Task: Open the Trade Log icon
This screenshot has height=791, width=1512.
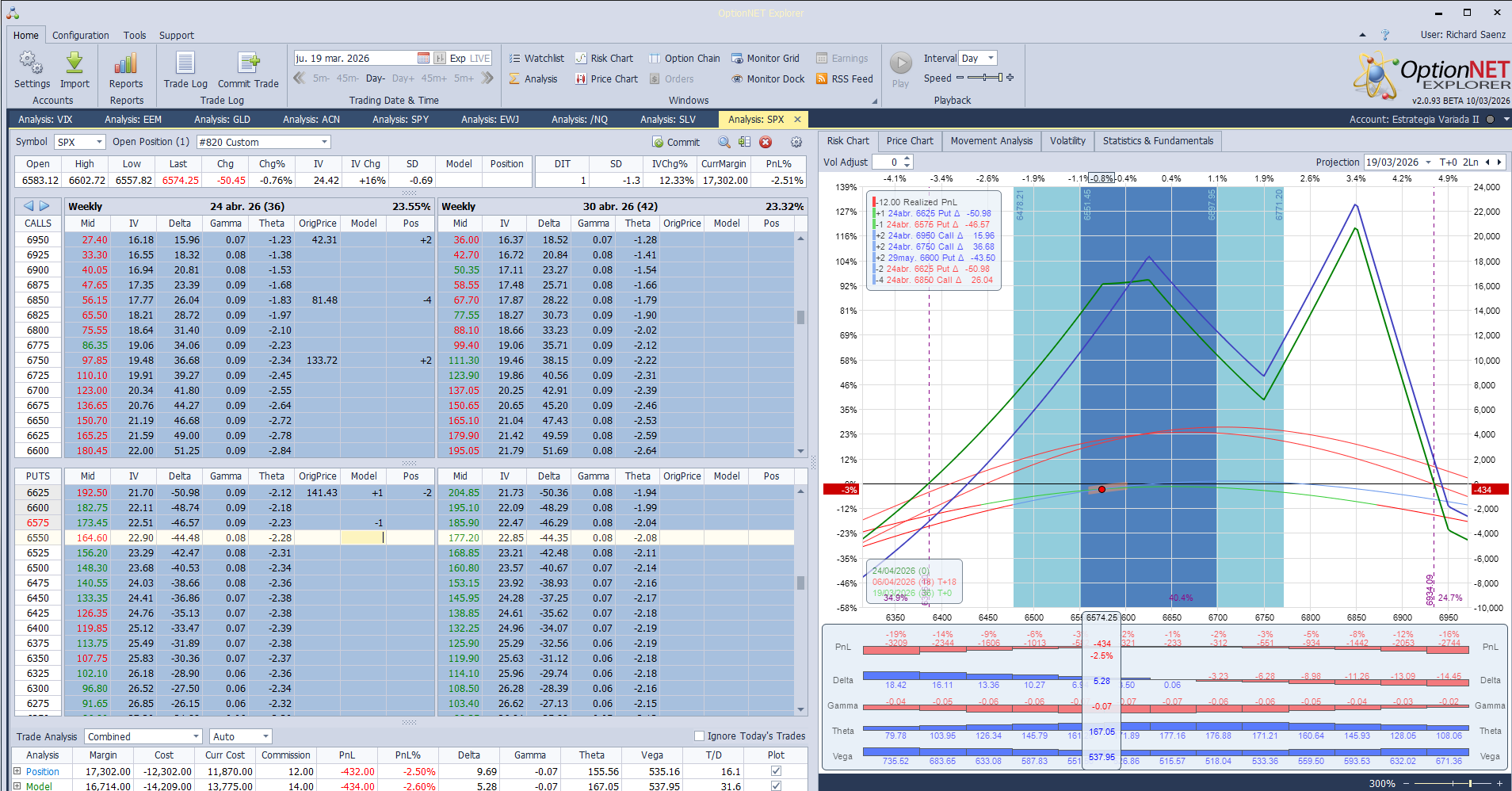Action: click(x=185, y=63)
